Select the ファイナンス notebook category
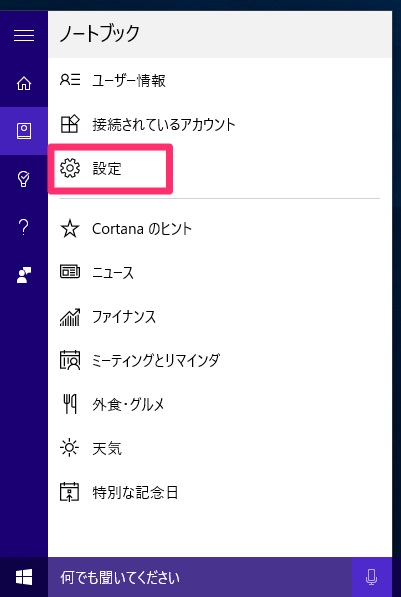This screenshot has height=597, width=401. [x=220, y=317]
